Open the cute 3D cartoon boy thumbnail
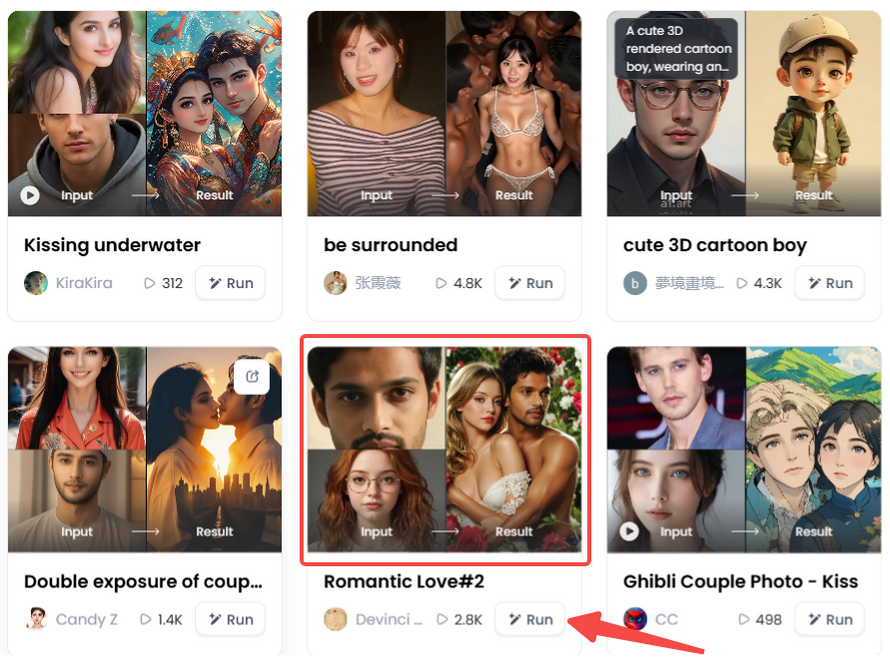890x672 pixels. point(744,113)
